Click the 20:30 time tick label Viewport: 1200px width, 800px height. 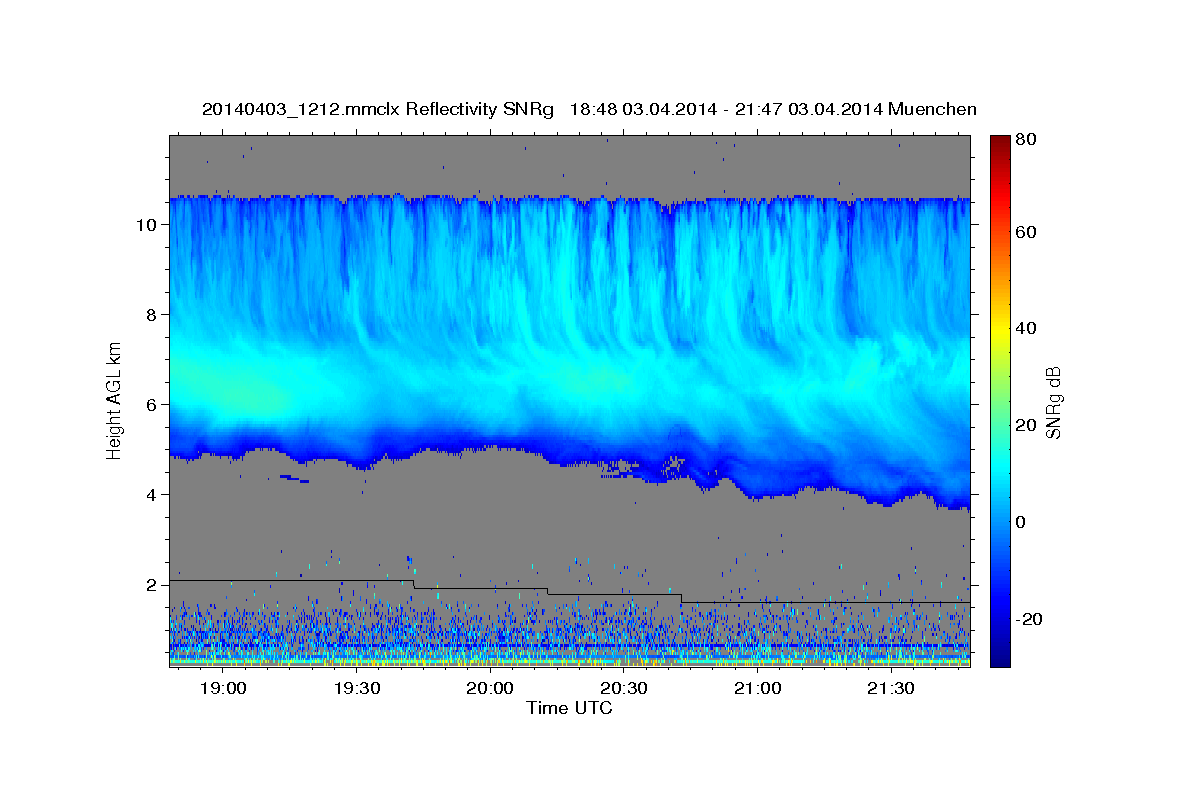click(x=624, y=688)
